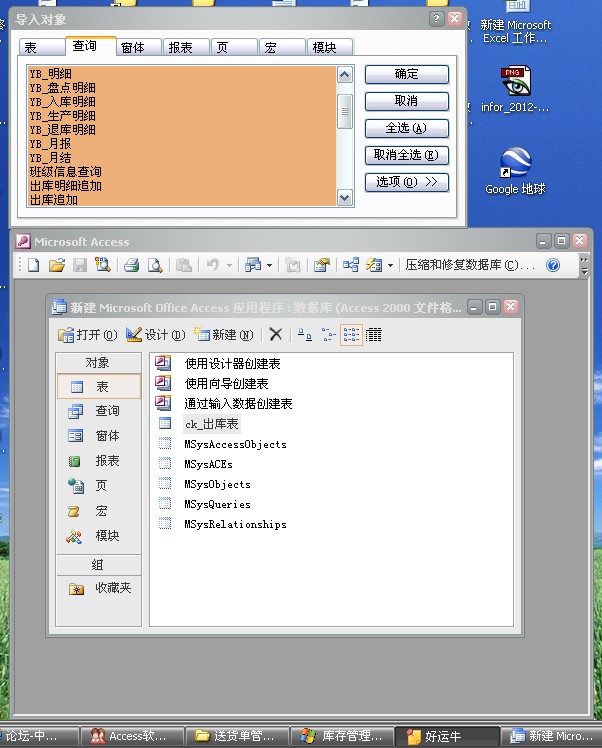Viewport: 602px width, 748px height.
Task: Click 新建(N) in database window
Action: [224, 335]
